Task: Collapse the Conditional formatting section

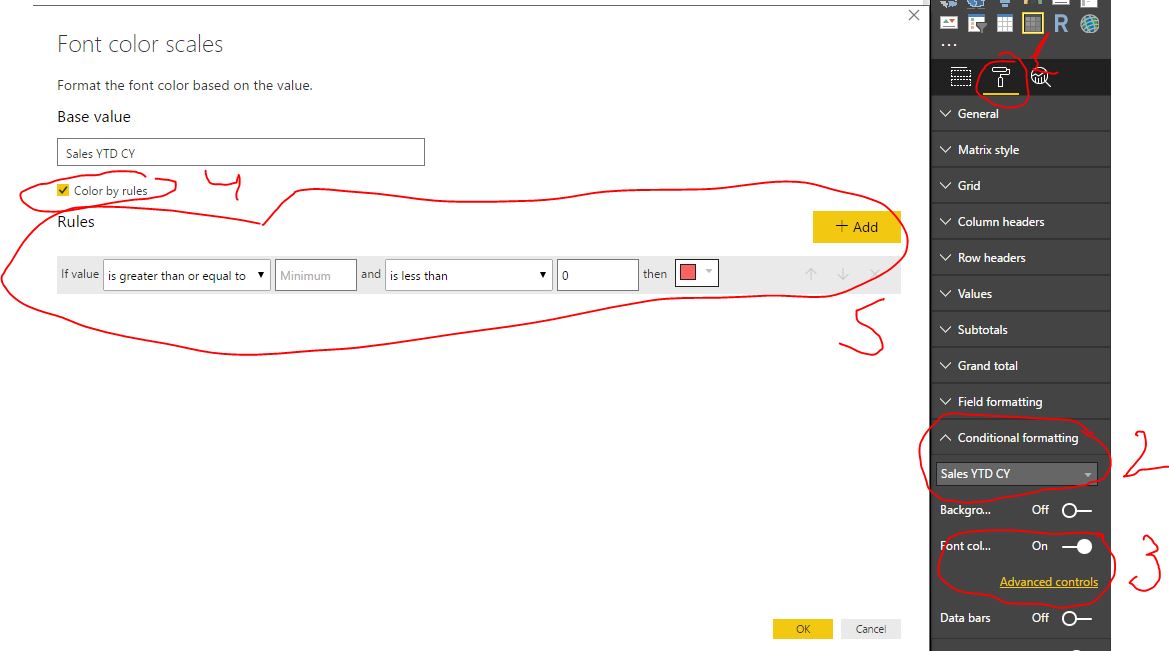Action: 1020,437
